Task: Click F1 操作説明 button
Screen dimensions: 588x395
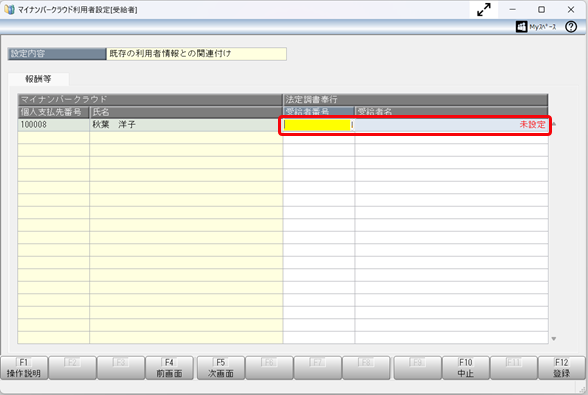Action: [x=24, y=368]
